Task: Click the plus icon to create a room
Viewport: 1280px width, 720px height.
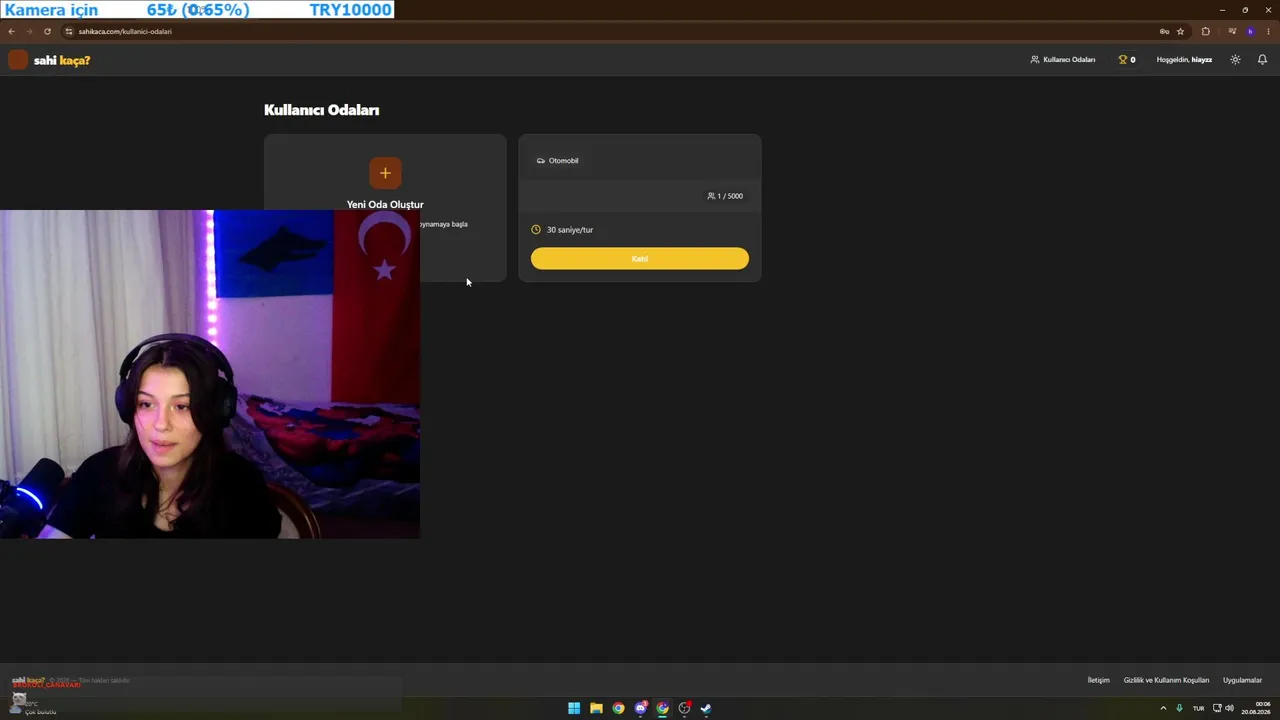Action: (385, 173)
